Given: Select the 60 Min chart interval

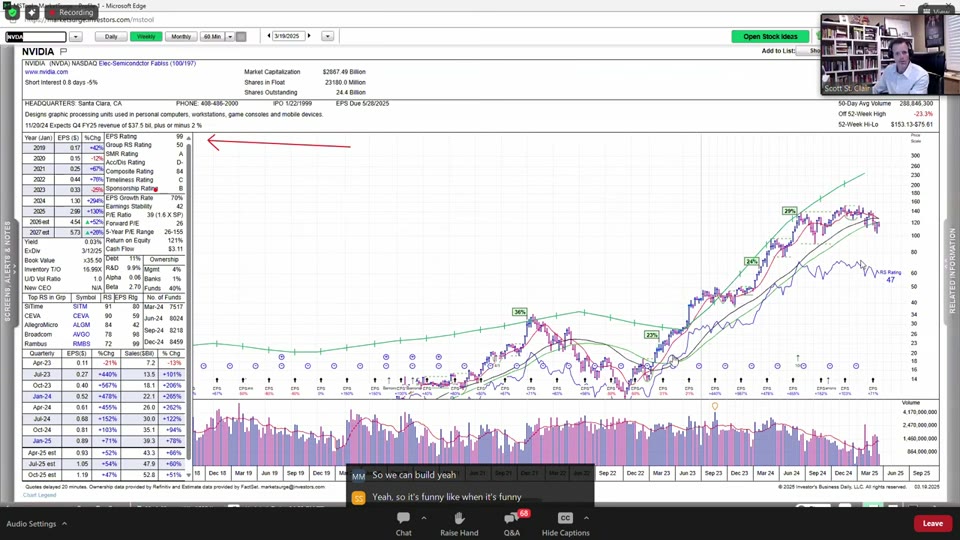Looking at the screenshot, I should [212, 37].
